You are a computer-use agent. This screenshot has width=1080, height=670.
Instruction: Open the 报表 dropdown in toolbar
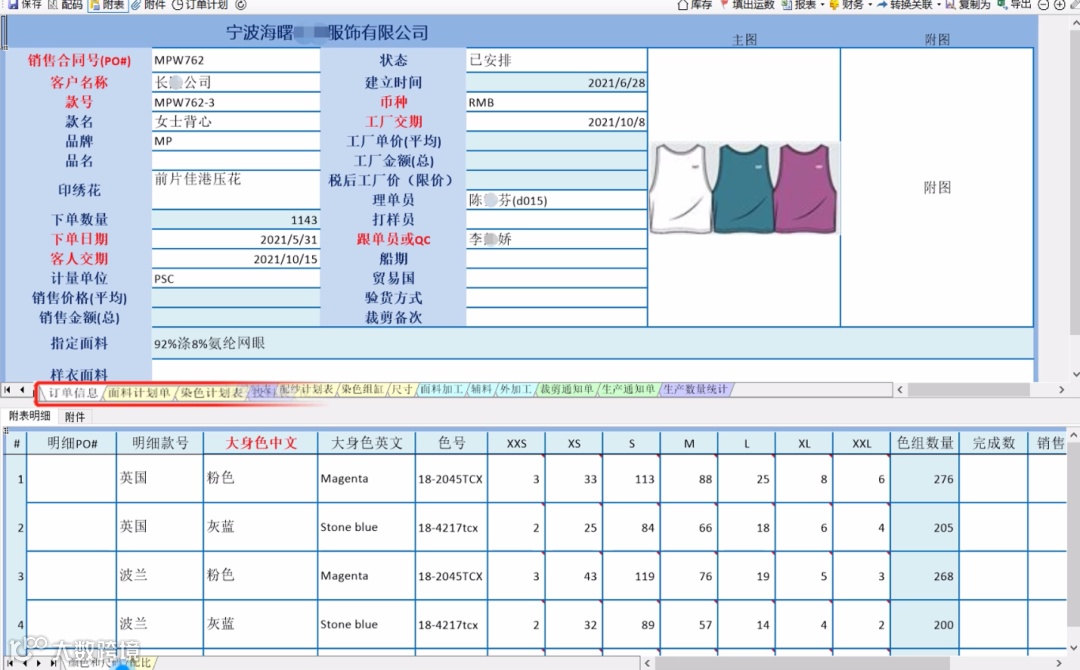803,4
